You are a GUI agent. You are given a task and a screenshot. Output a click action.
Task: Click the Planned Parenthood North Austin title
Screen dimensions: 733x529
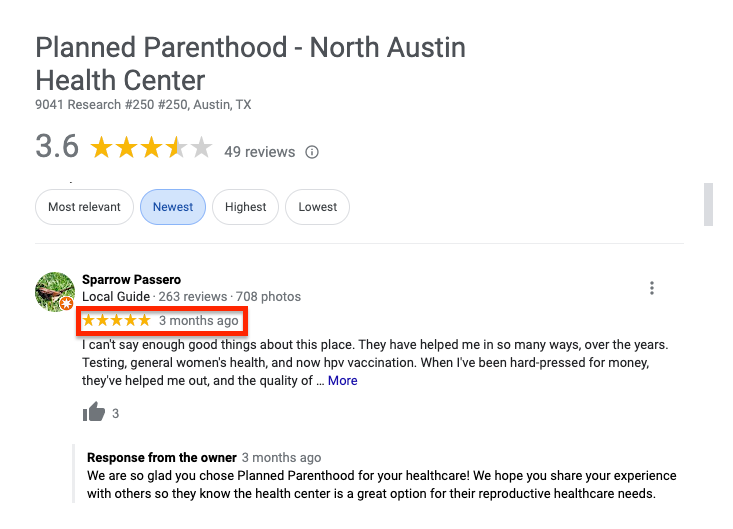click(251, 64)
